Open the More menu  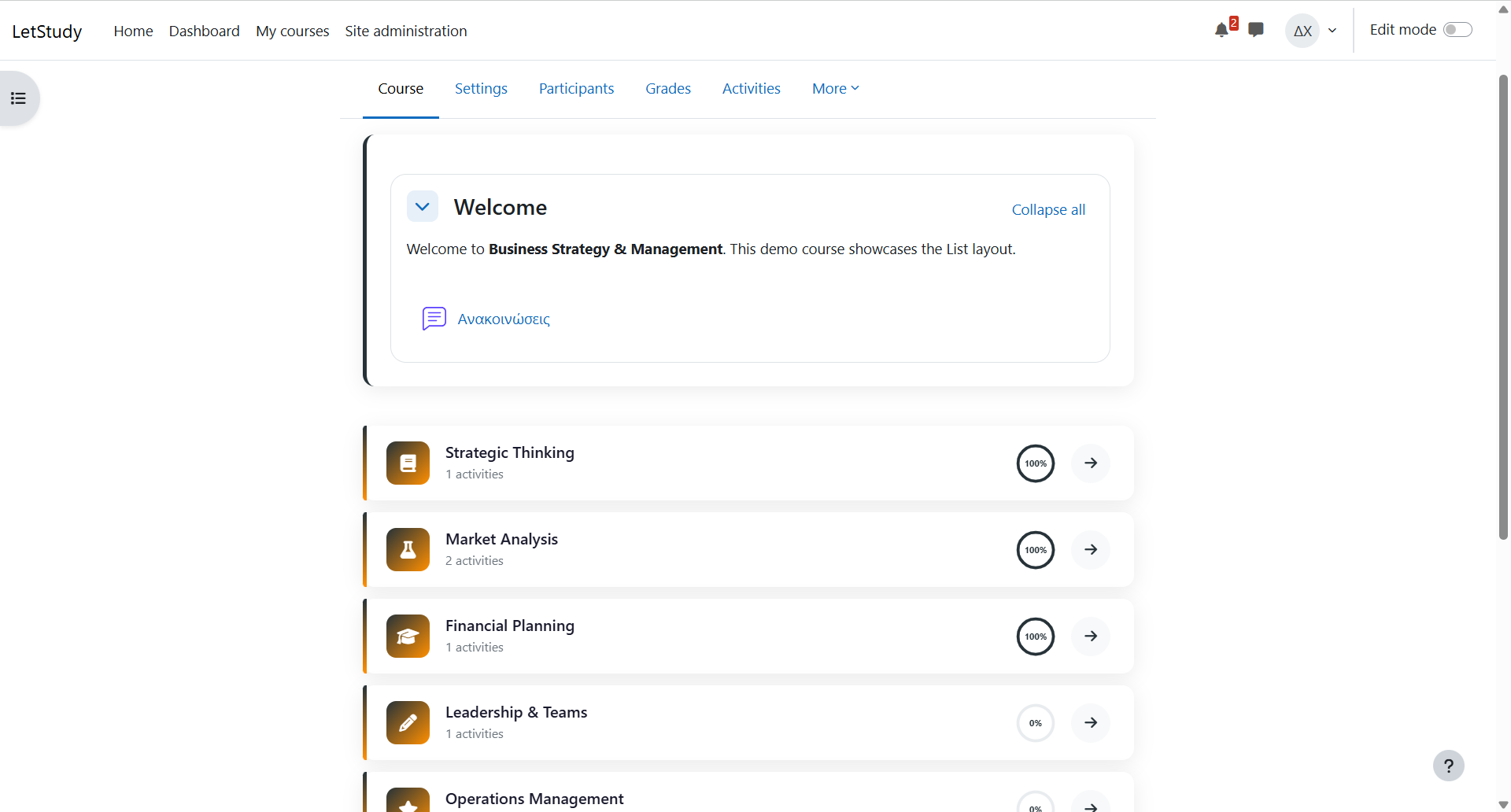pos(834,88)
